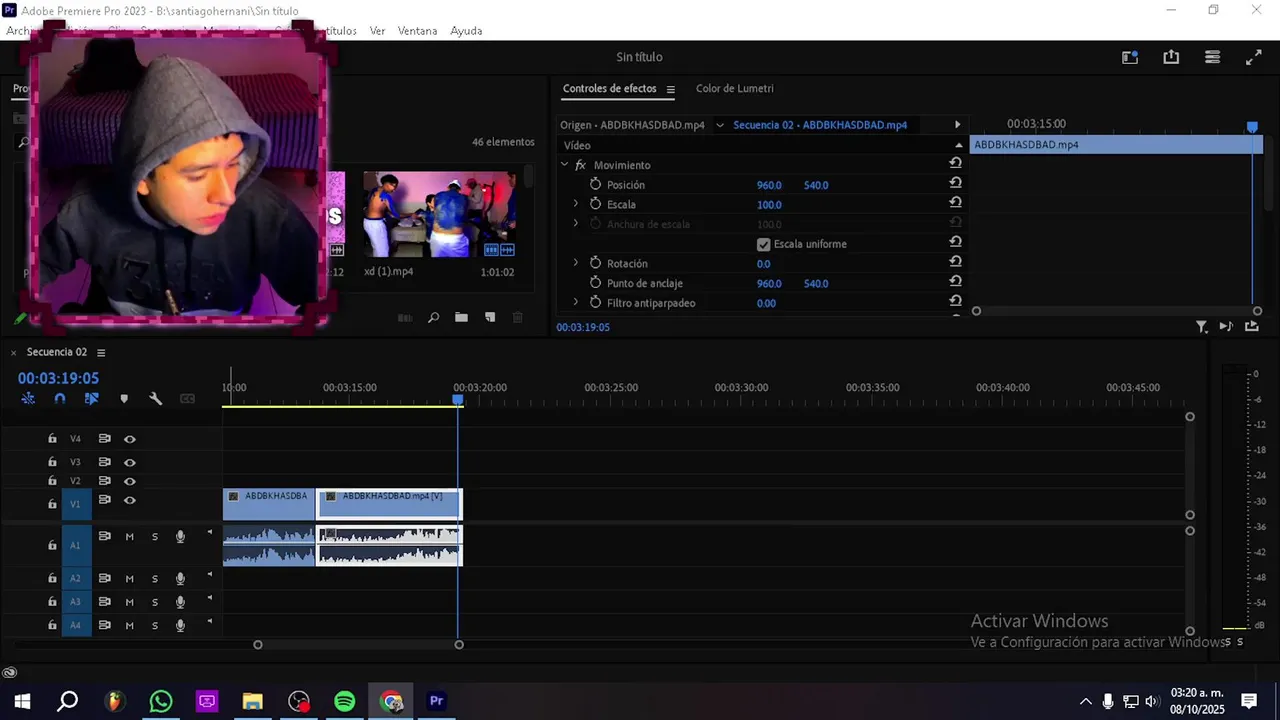Hide V3 track output eye
This screenshot has width=1280, height=720.
pyautogui.click(x=130, y=462)
